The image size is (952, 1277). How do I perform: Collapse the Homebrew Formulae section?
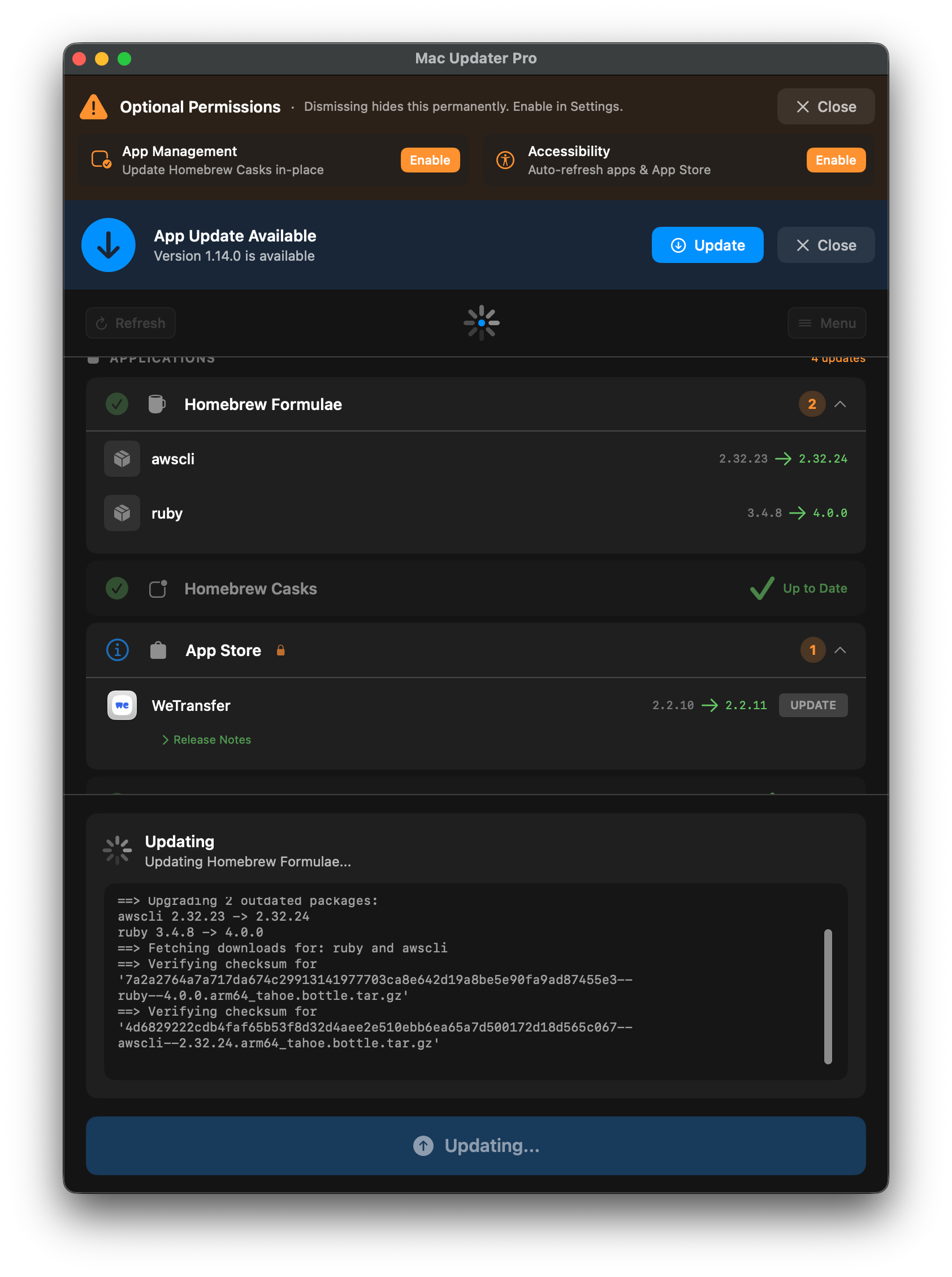pyautogui.click(x=840, y=404)
